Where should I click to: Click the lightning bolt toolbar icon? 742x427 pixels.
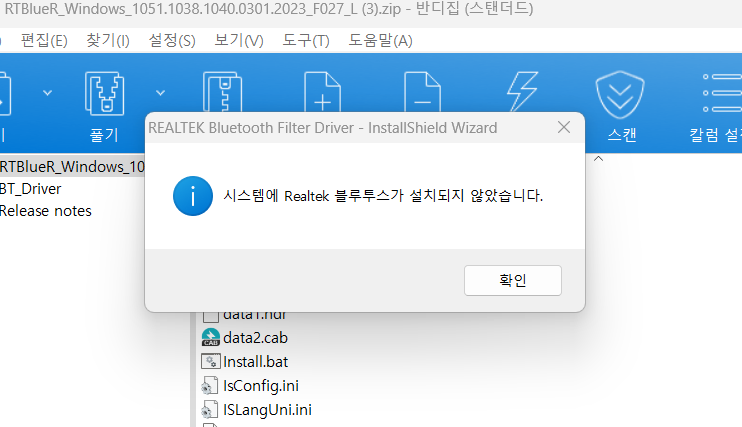[522, 91]
